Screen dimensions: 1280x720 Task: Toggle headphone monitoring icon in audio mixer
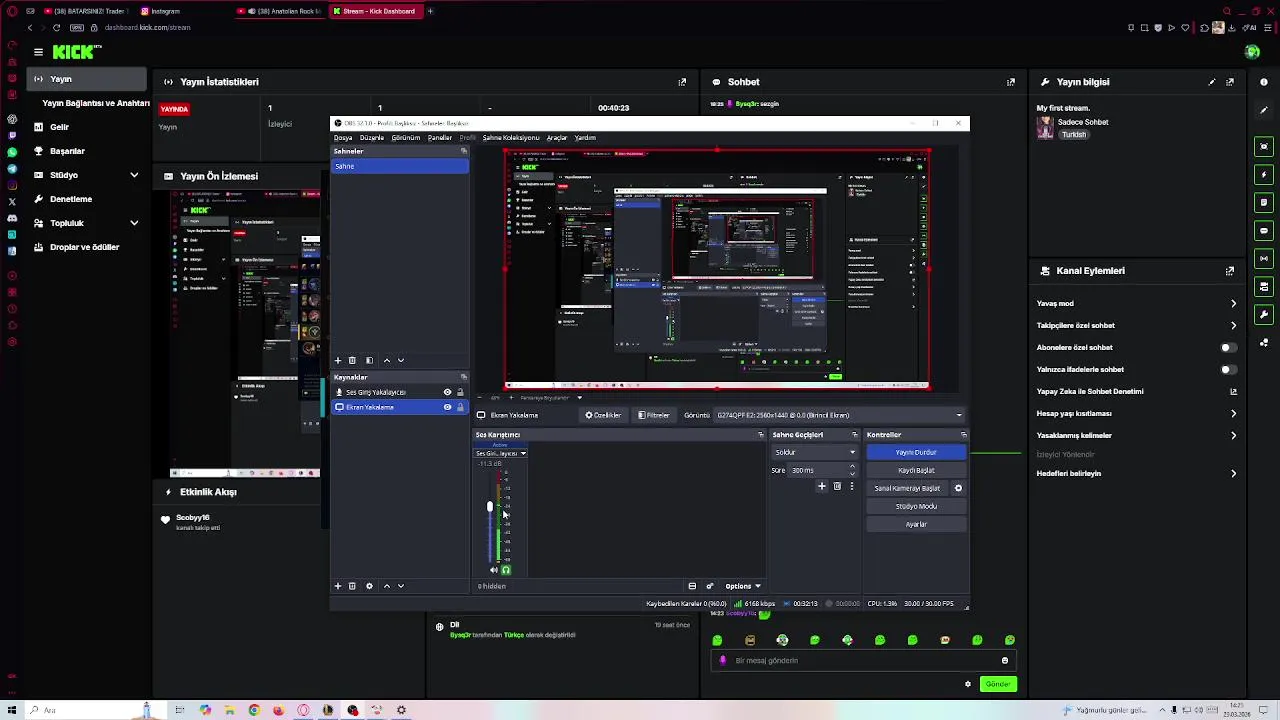point(506,570)
